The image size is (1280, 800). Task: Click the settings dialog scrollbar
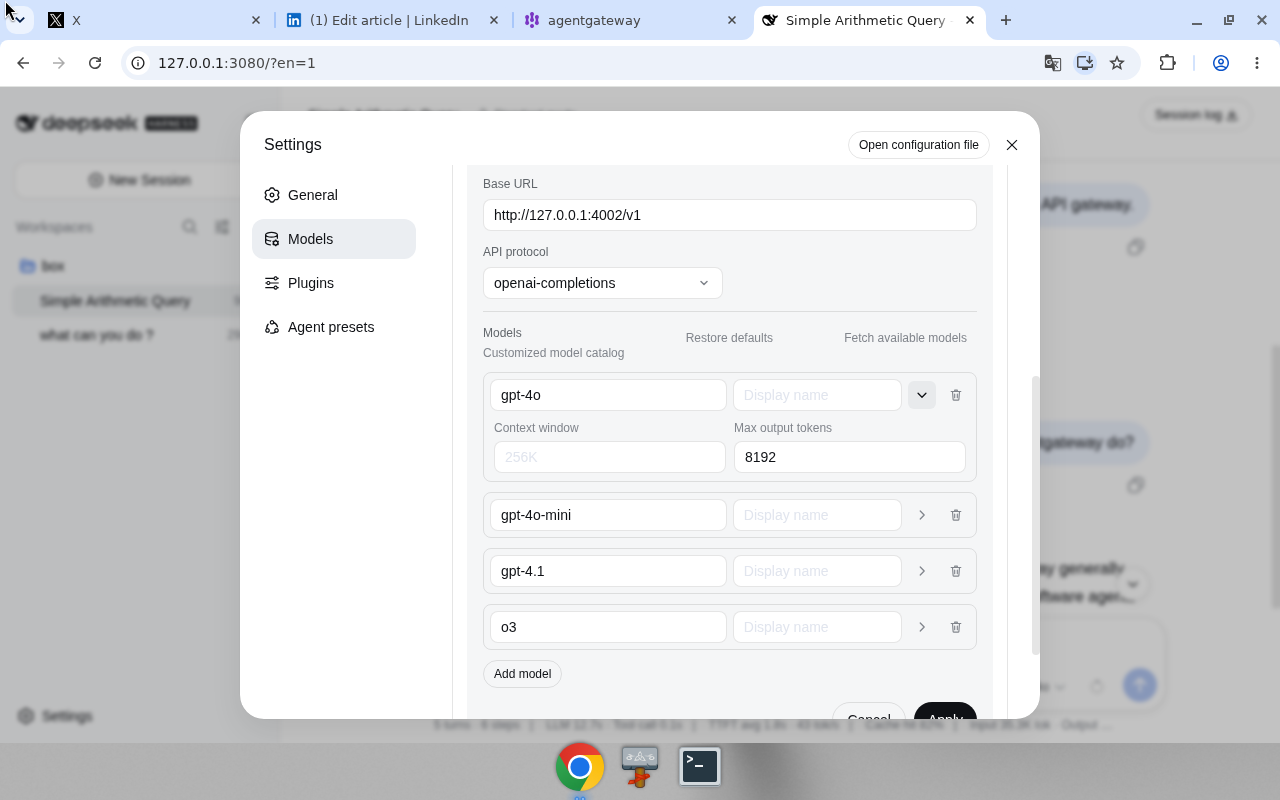[1036, 515]
